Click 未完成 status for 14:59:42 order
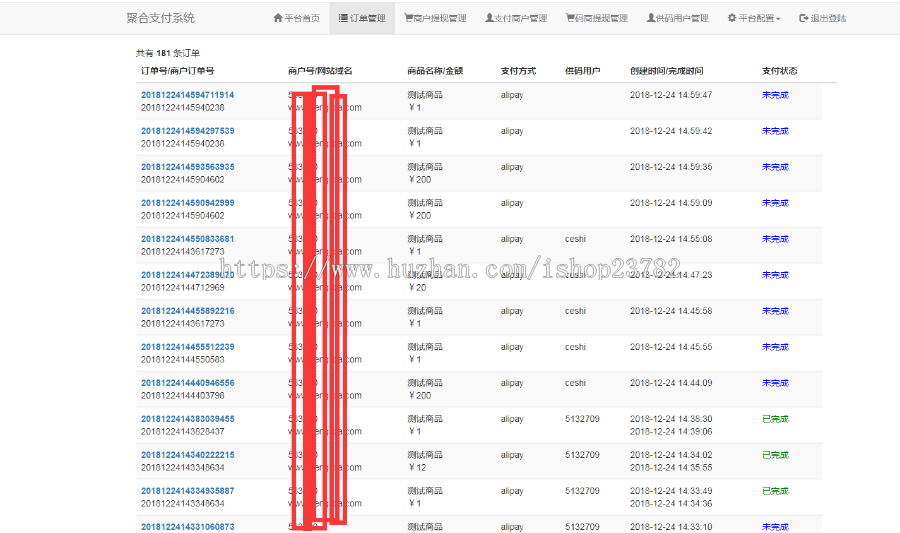Viewport: 900px width, 533px height. pyautogui.click(x=775, y=131)
